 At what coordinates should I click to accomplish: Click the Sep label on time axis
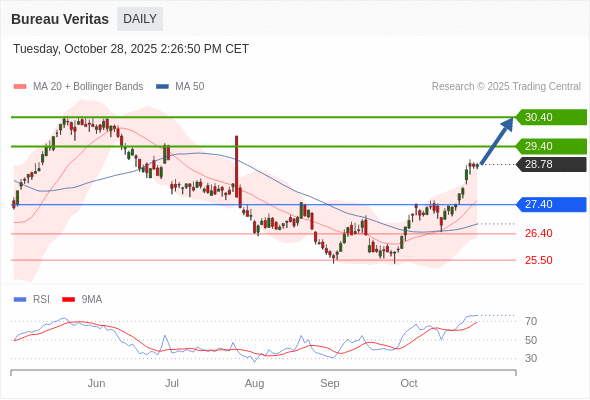point(330,383)
